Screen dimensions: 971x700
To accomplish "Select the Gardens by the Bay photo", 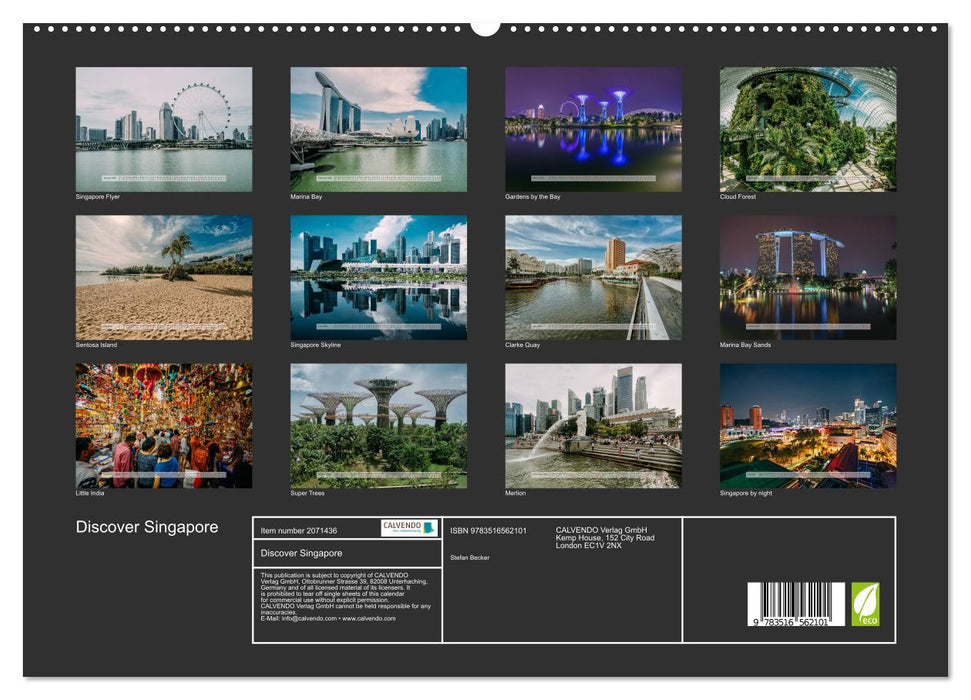I will pos(593,127).
